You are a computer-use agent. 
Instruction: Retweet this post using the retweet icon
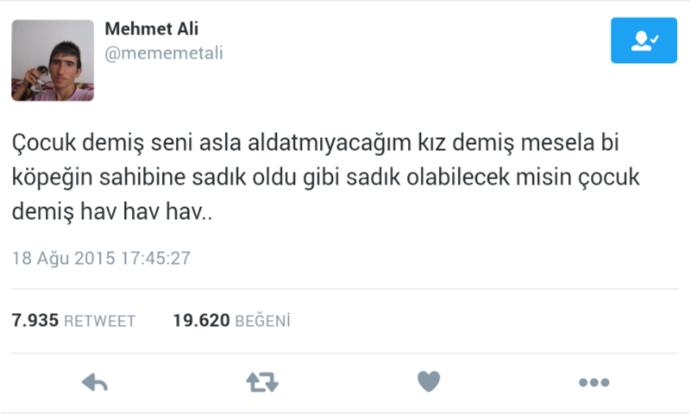[262, 382]
